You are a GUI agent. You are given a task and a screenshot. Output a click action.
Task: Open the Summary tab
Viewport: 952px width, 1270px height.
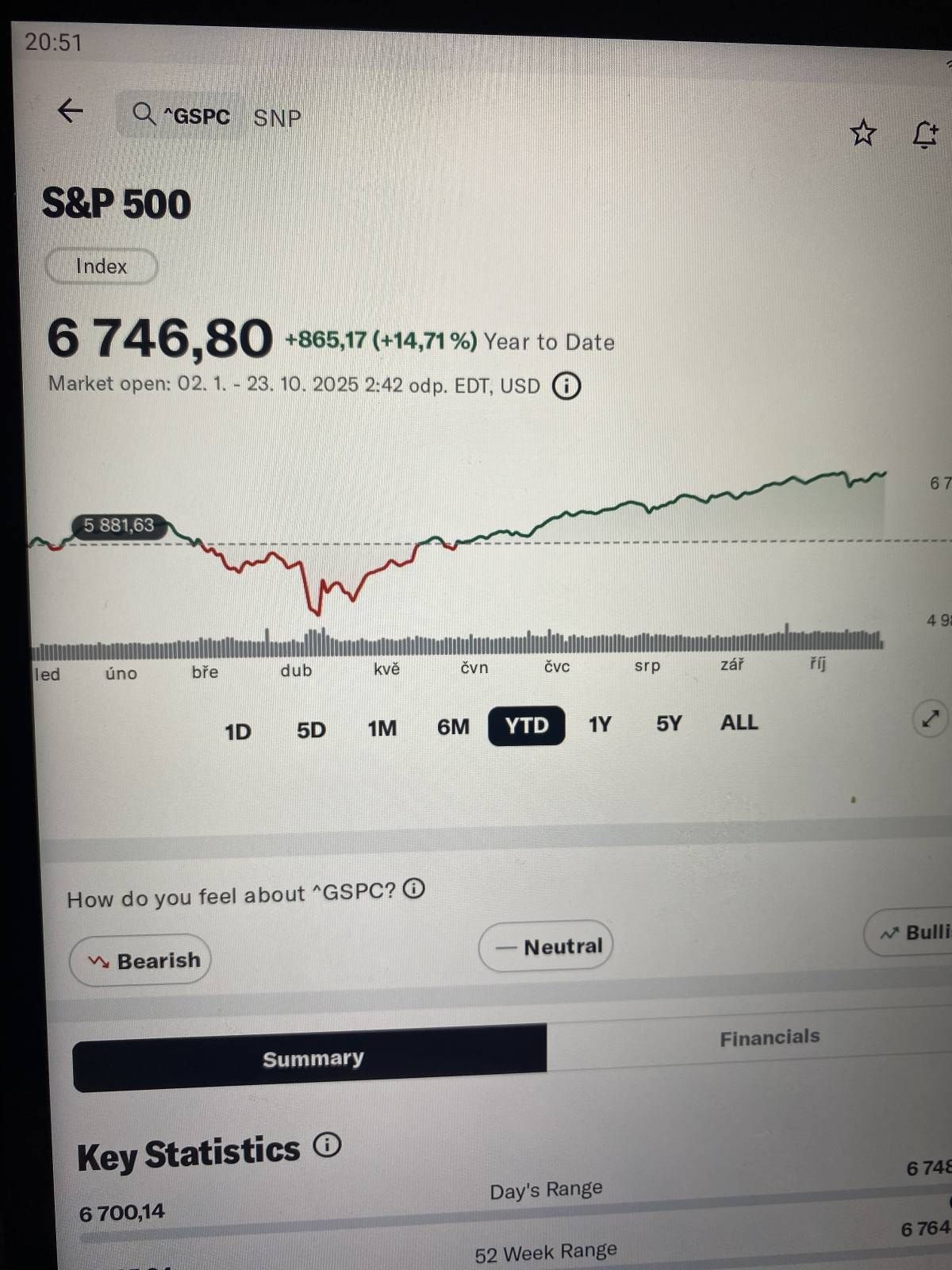click(x=313, y=1059)
